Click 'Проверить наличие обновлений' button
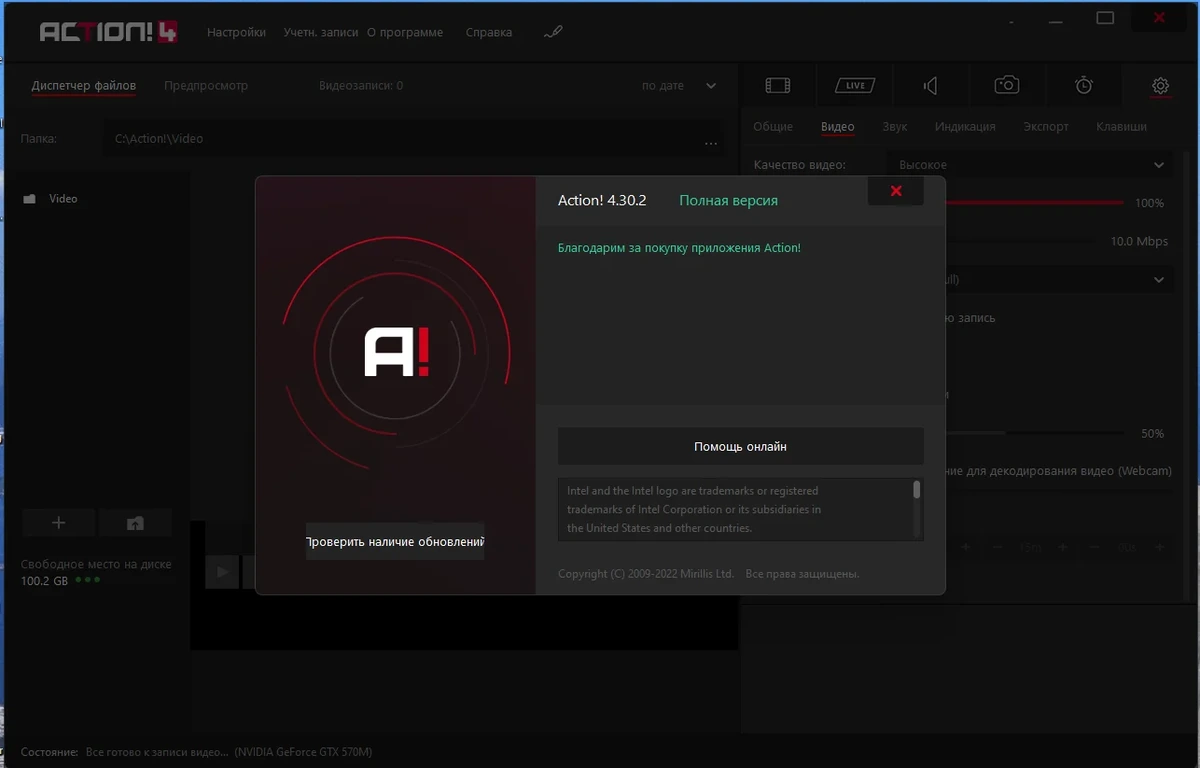 395,541
